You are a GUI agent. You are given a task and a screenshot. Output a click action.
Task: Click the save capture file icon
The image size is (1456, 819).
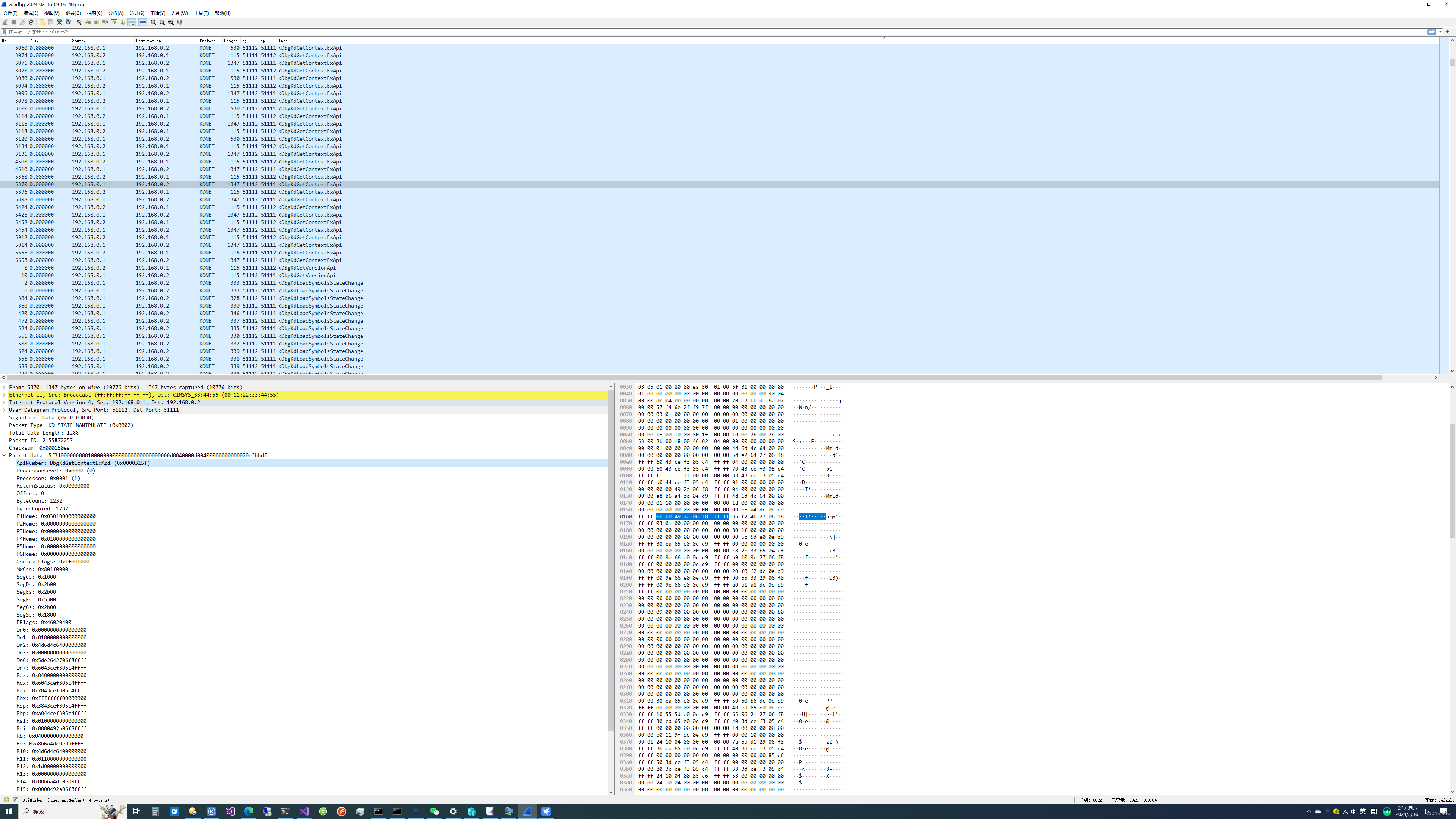51,23
